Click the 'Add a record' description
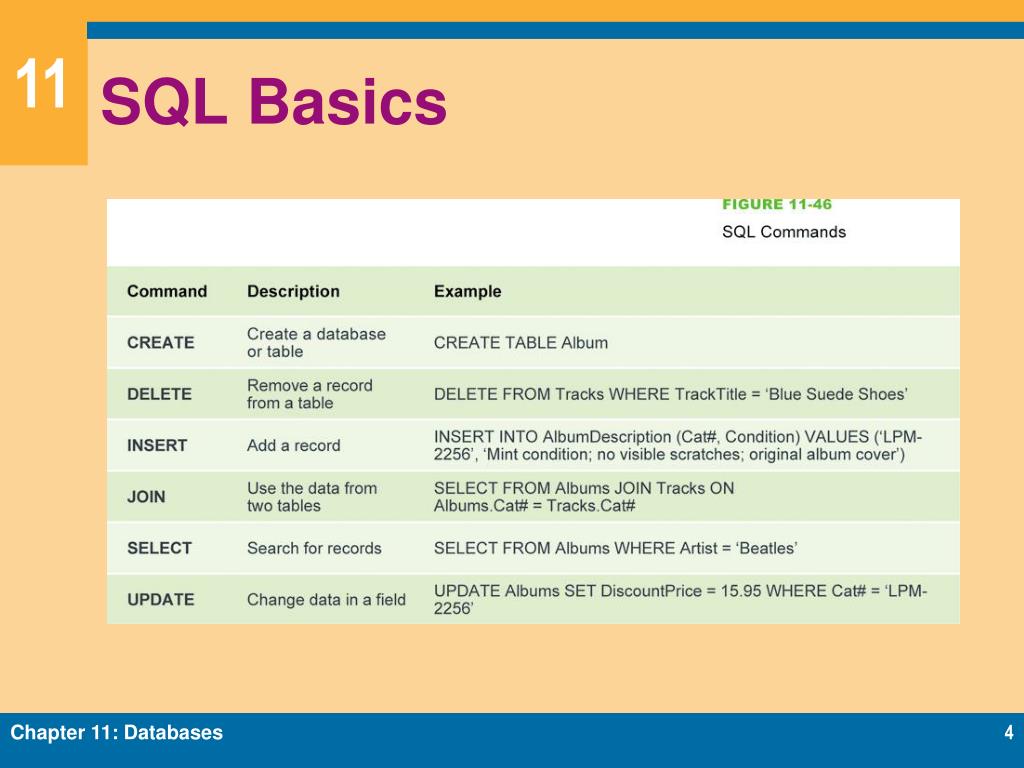 [x=293, y=445]
